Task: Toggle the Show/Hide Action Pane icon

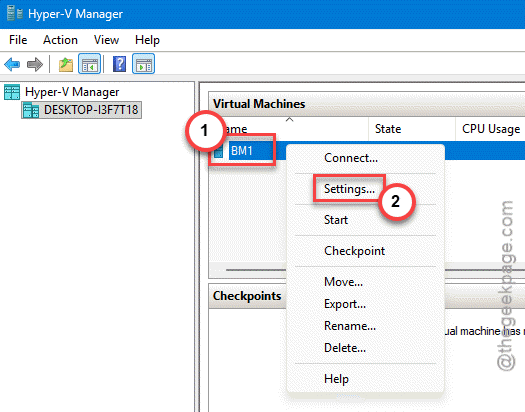Action: 143,64
